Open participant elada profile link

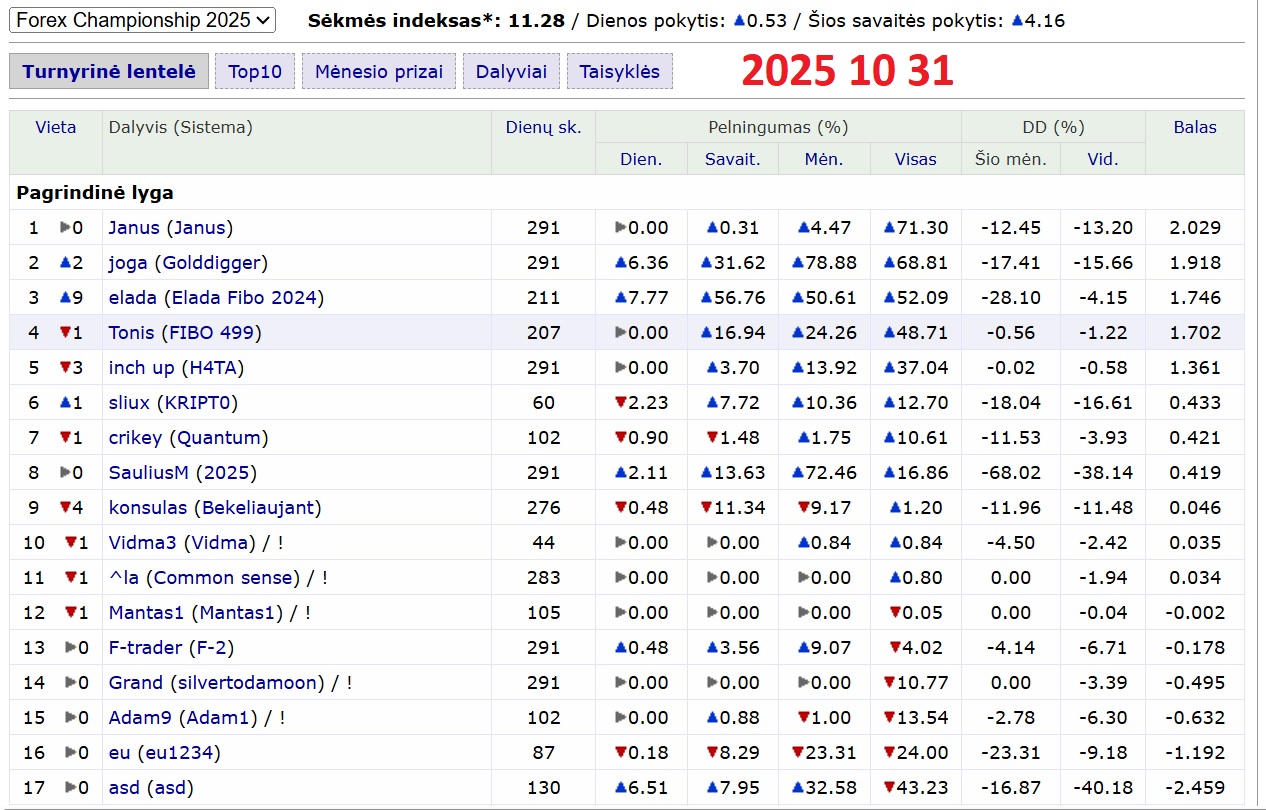[132, 298]
